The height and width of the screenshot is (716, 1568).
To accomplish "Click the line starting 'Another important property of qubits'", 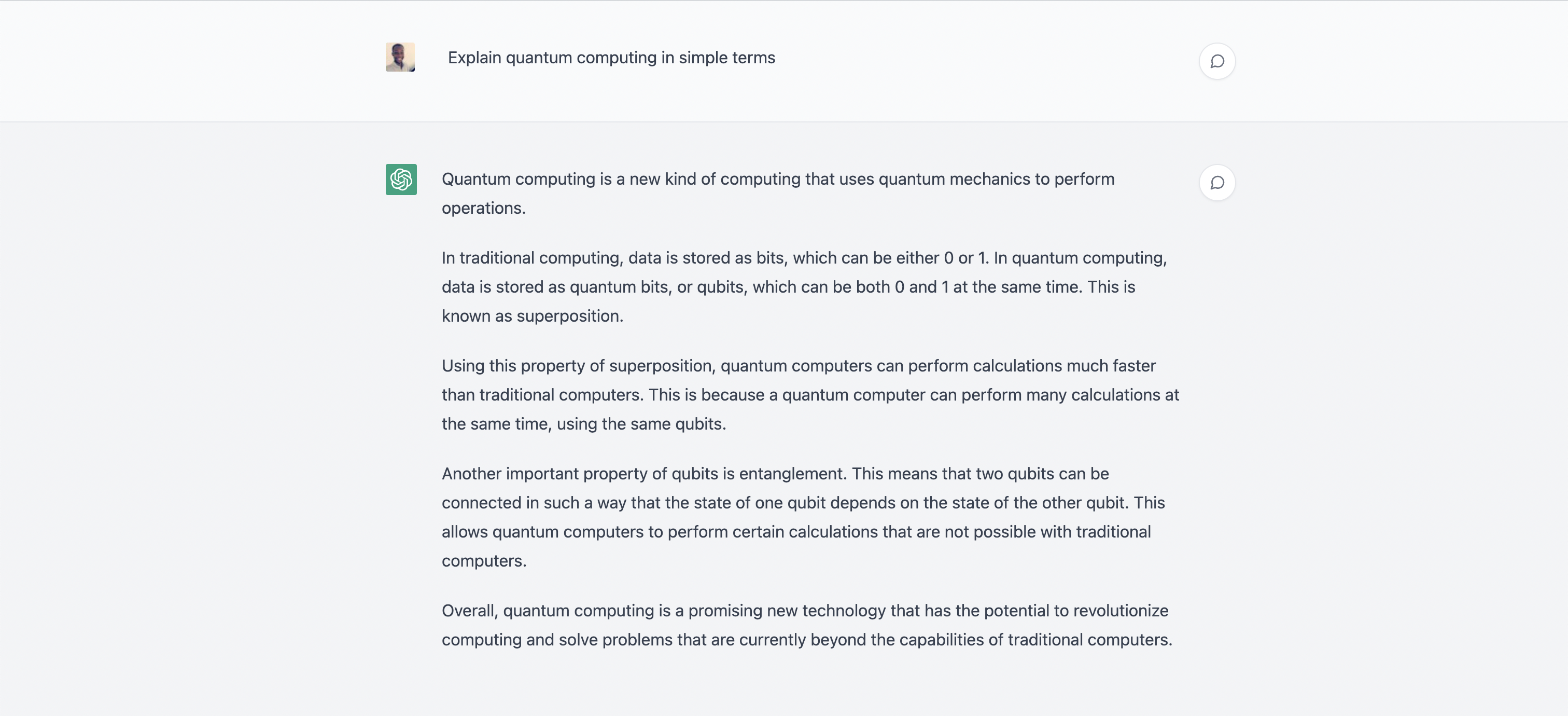I will click(x=775, y=474).
